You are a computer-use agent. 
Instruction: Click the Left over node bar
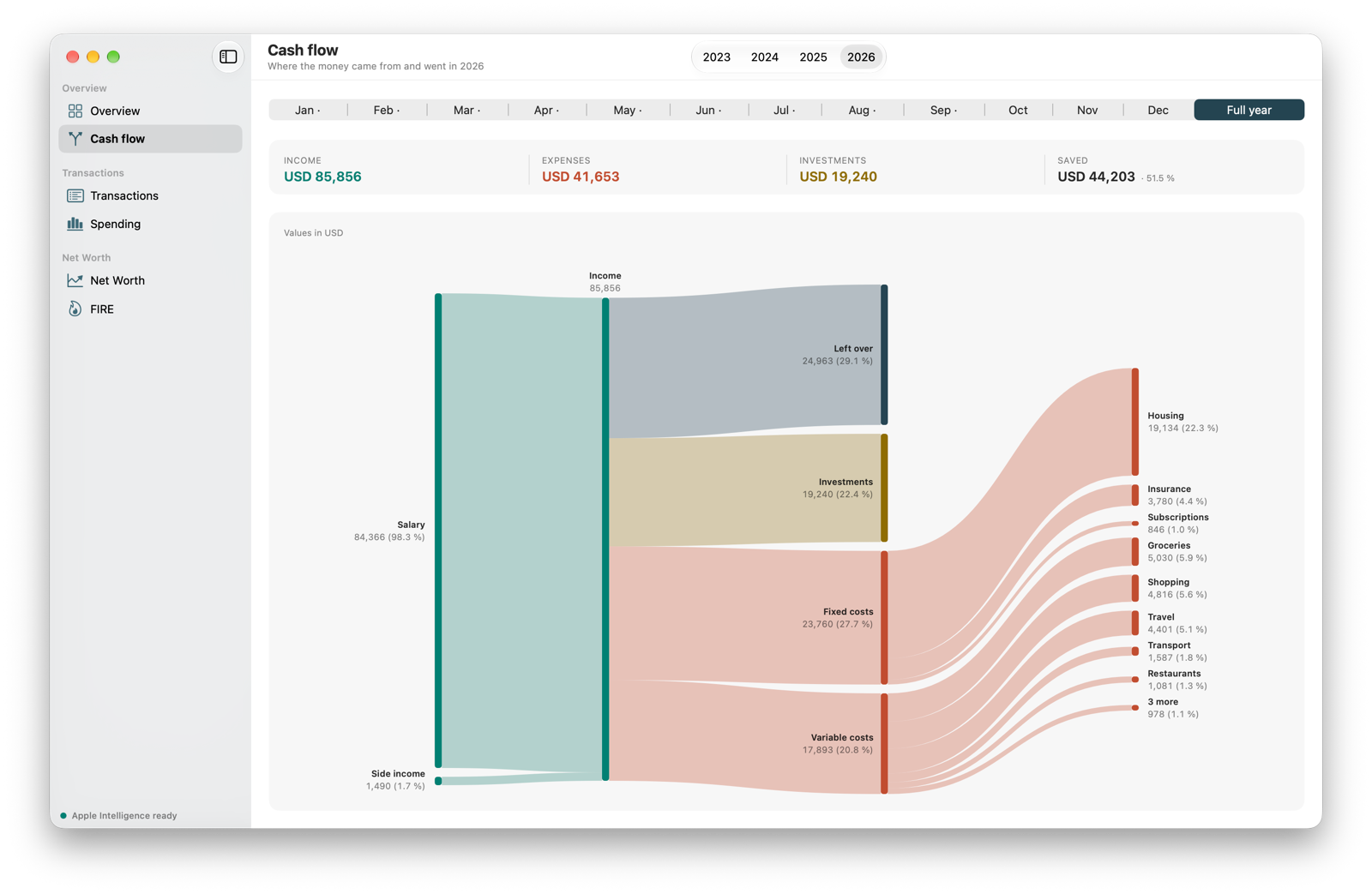click(x=884, y=355)
